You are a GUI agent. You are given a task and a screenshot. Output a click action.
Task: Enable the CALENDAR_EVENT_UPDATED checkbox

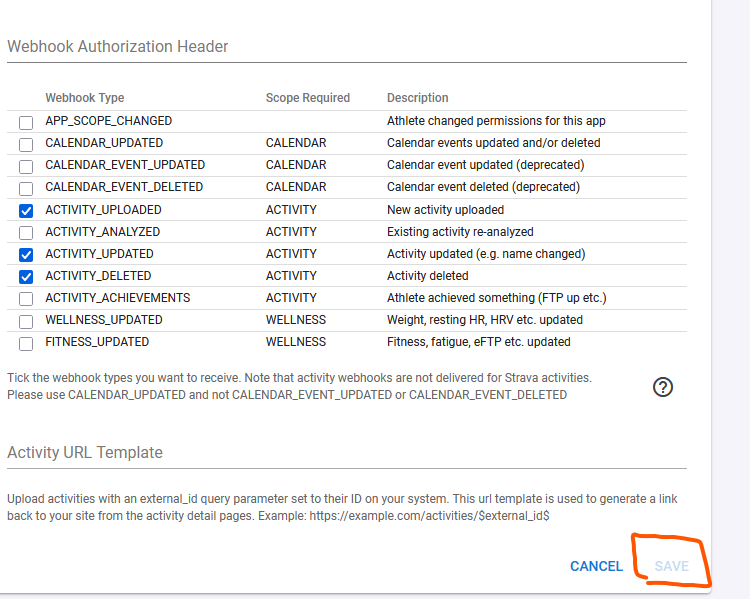pos(26,166)
